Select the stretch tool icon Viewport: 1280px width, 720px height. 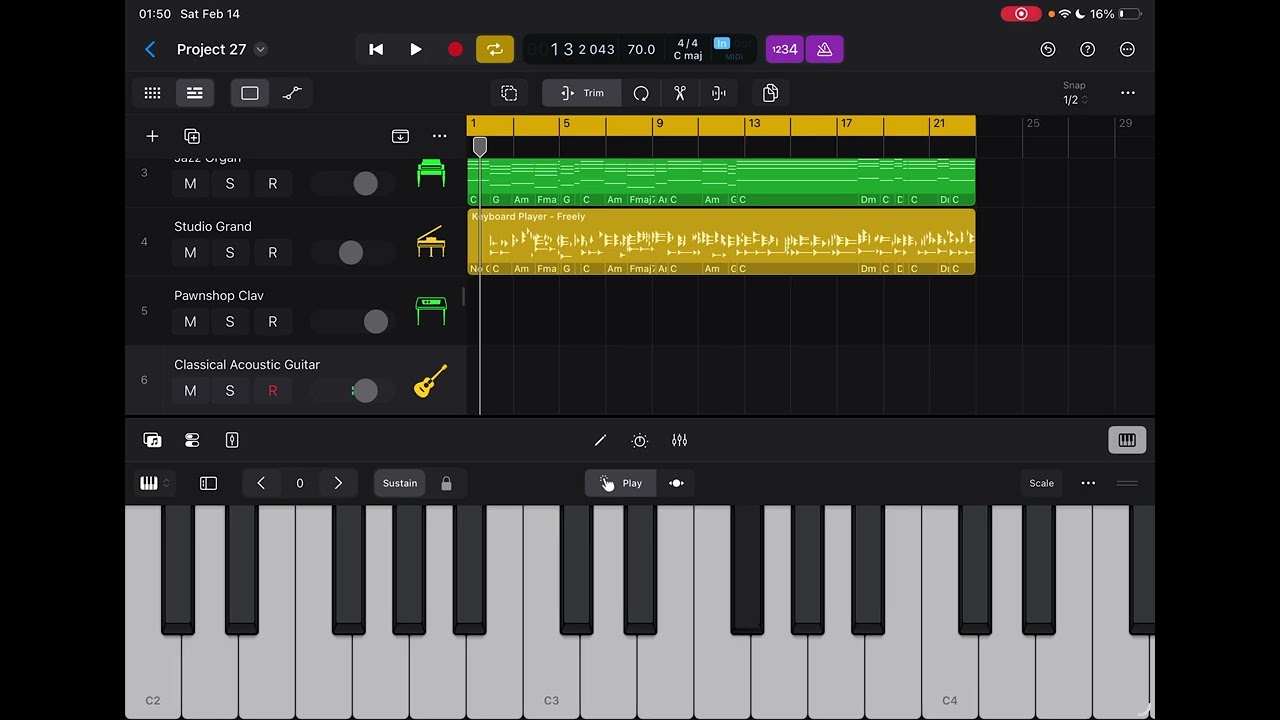(719, 93)
